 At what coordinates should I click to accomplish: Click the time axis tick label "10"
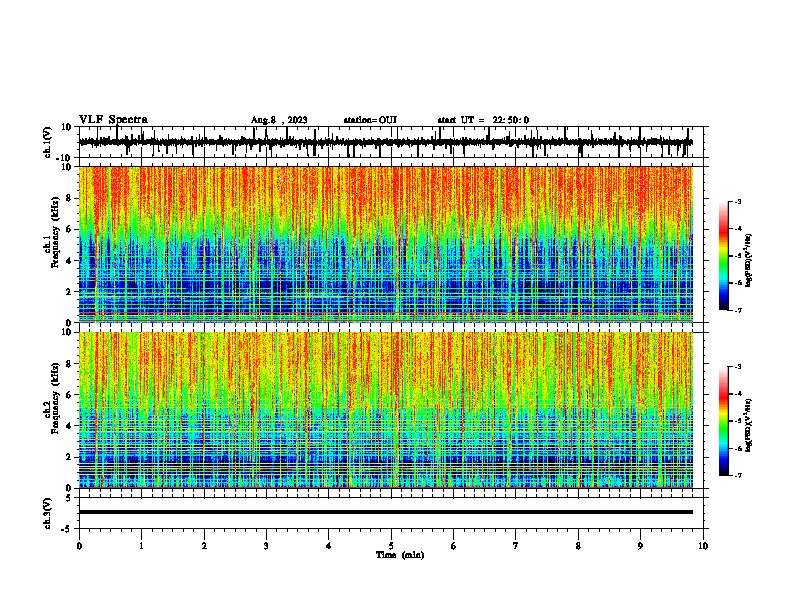(703, 546)
